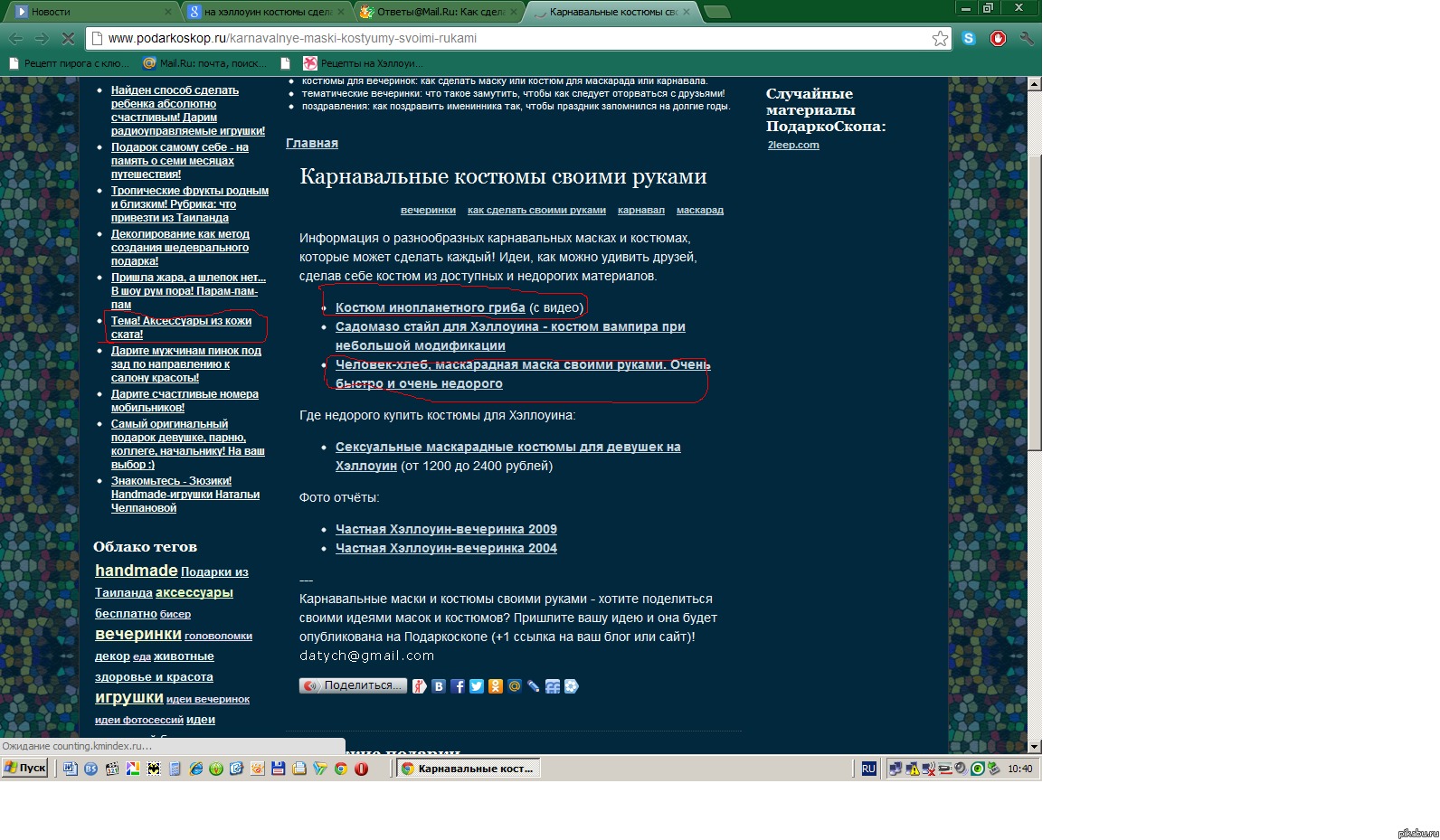Share via the Ya.ru red figure icon
Viewport: 1440px width, 840px height.
420,686
